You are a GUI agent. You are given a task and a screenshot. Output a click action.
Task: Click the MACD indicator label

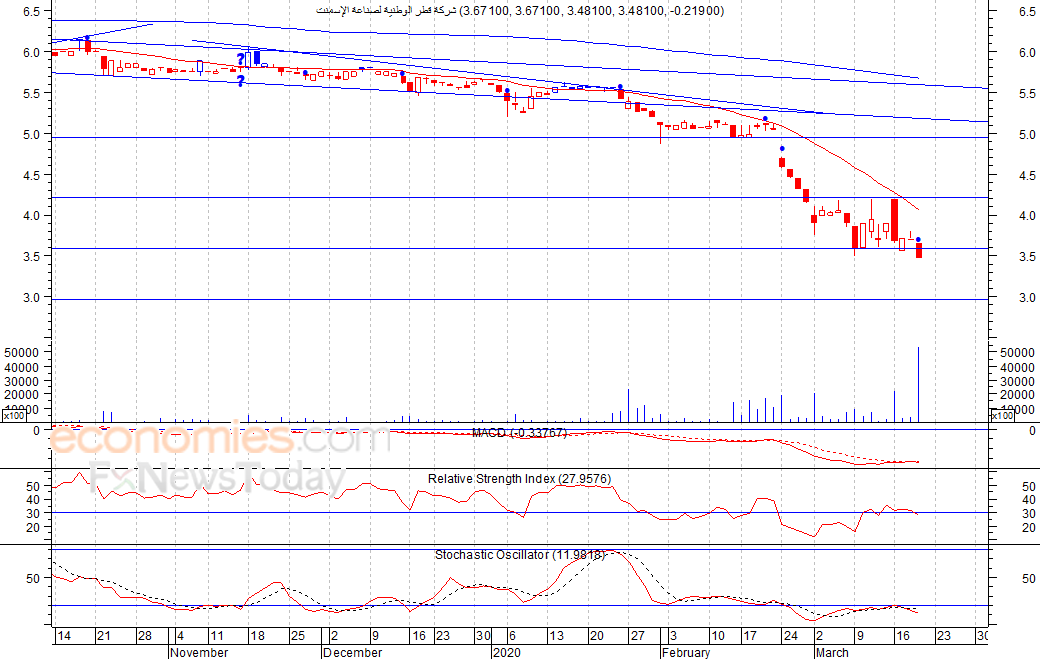tap(519, 433)
